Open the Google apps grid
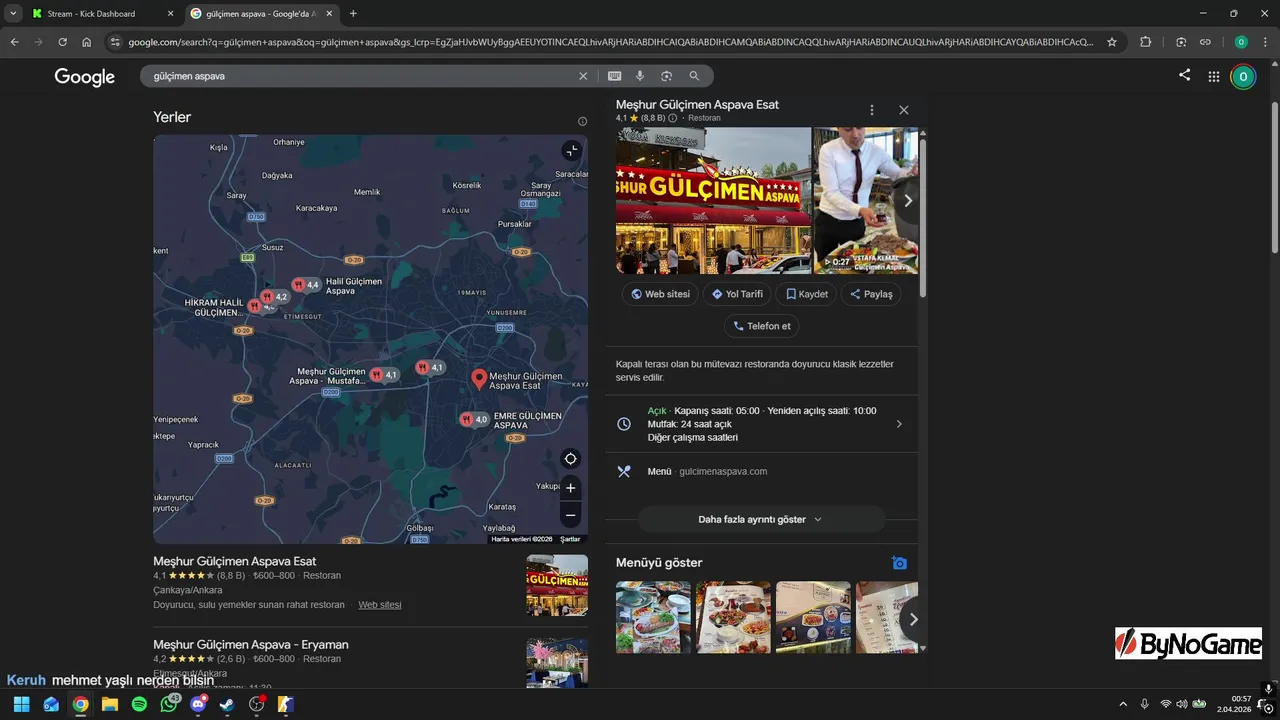This screenshot has width=1280, height=720. tap(1213, 76)
